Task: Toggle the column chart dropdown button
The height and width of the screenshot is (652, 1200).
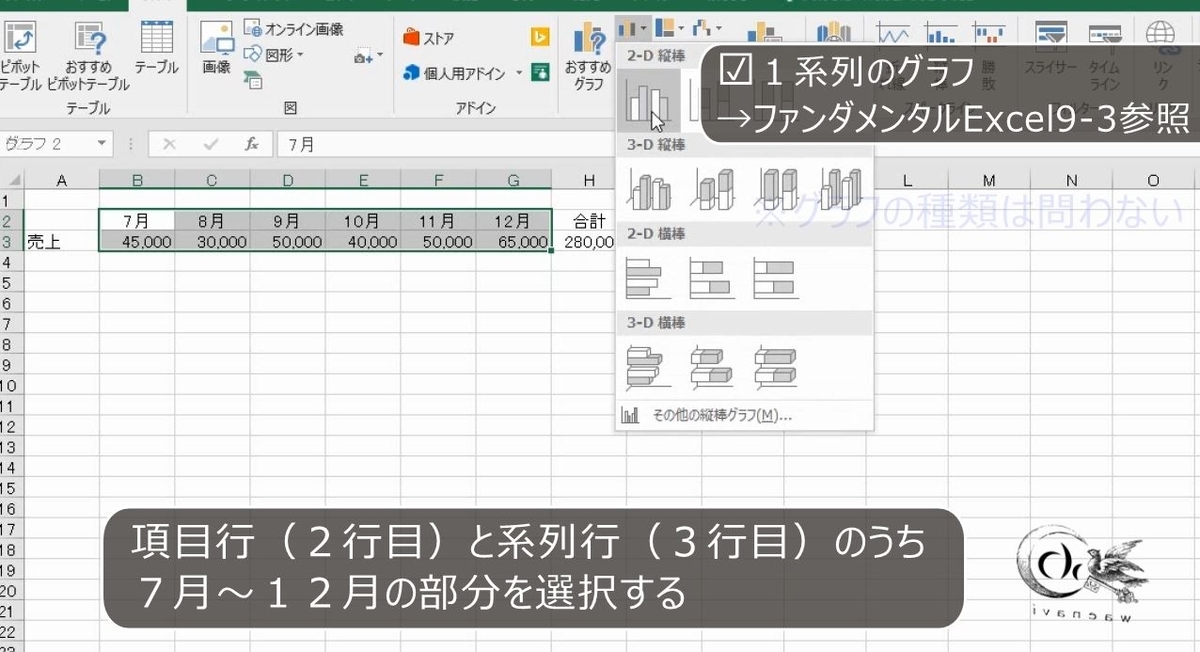Action: coord(633,27)
